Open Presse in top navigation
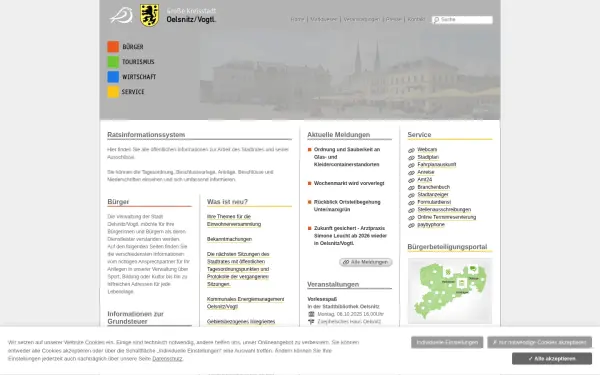The height and width of the screenshot is (375, 600). (393, 19)
